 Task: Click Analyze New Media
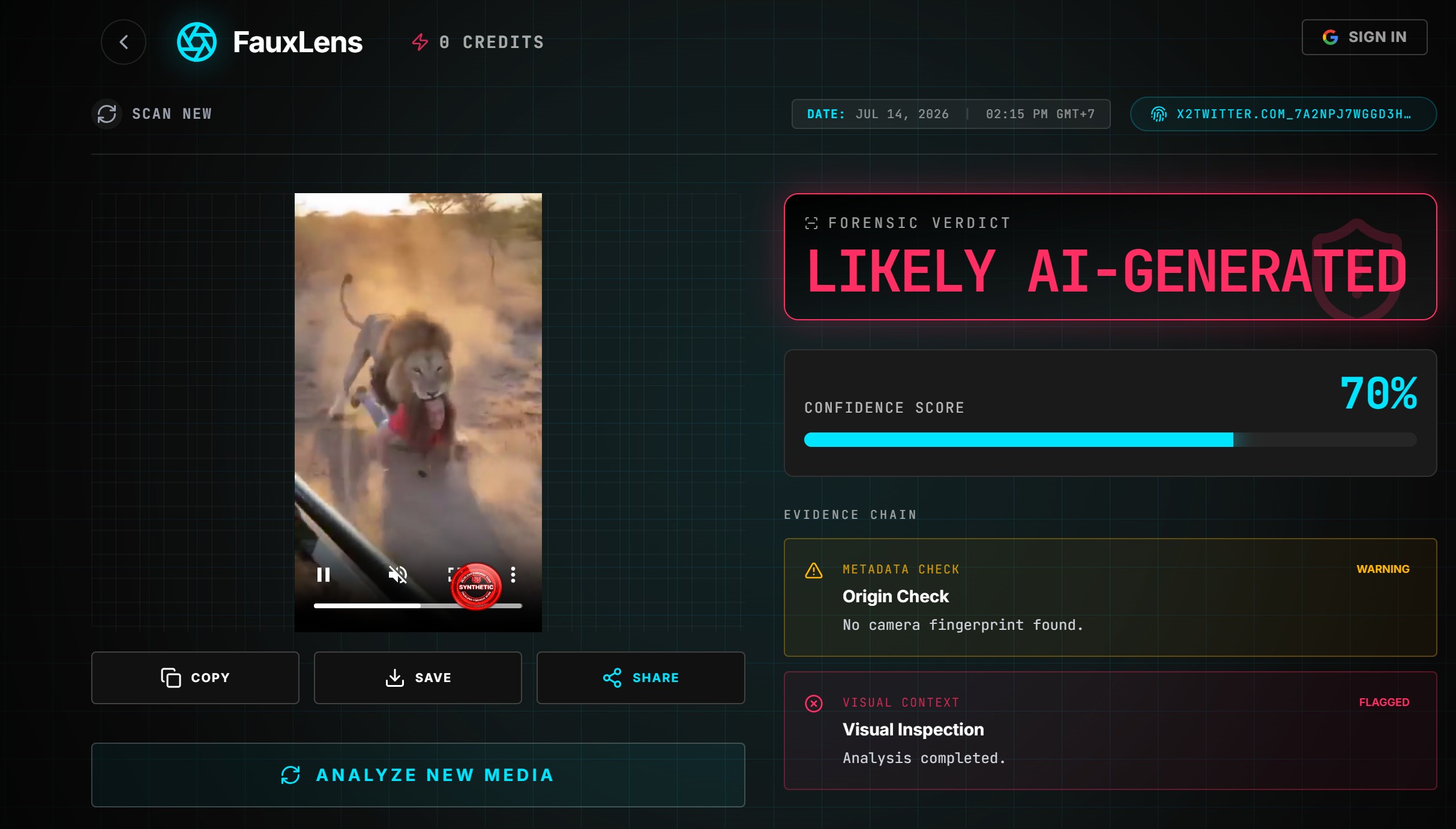click(x=418, y=775)
